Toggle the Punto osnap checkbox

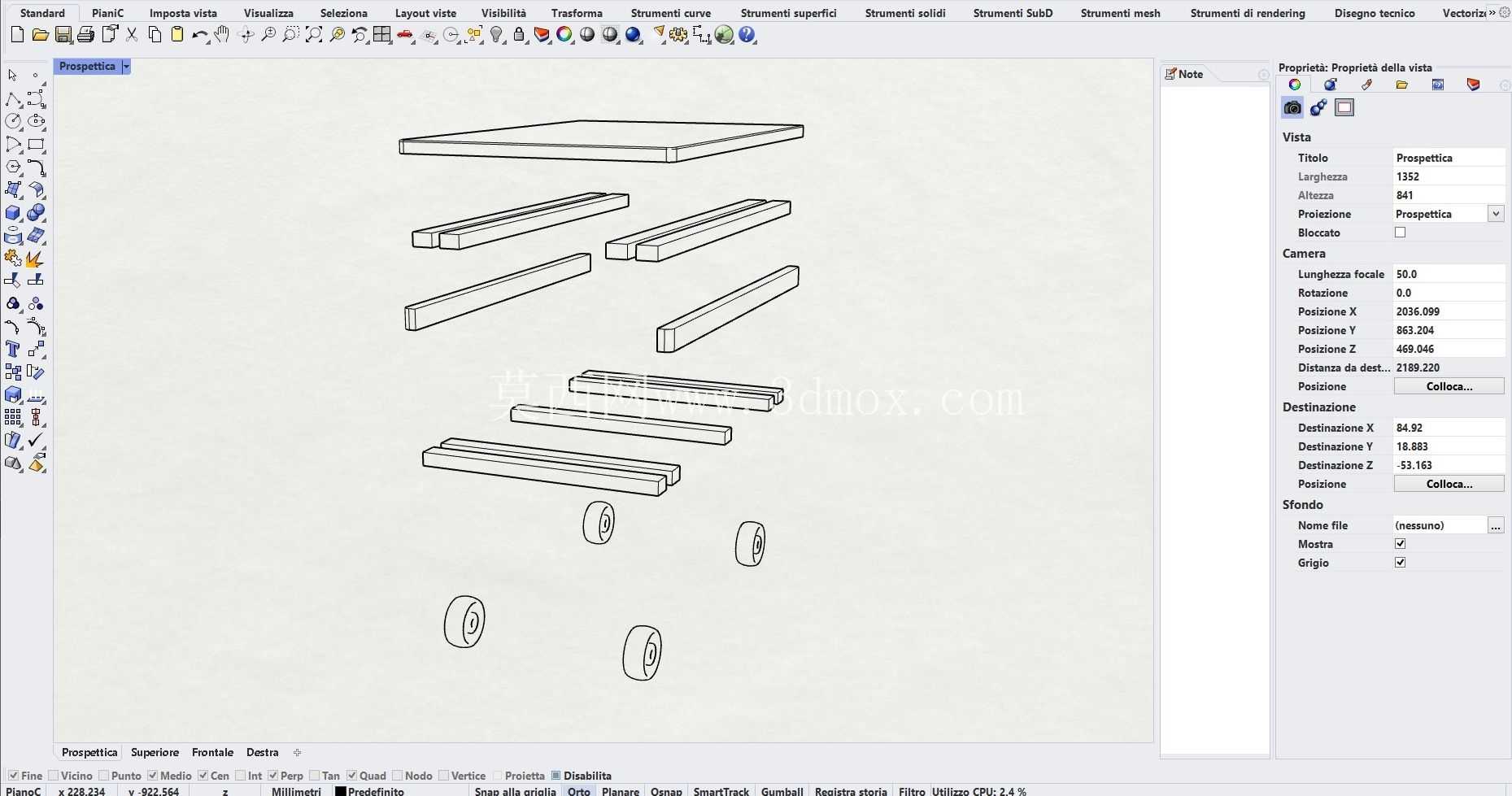coord(104,776)
